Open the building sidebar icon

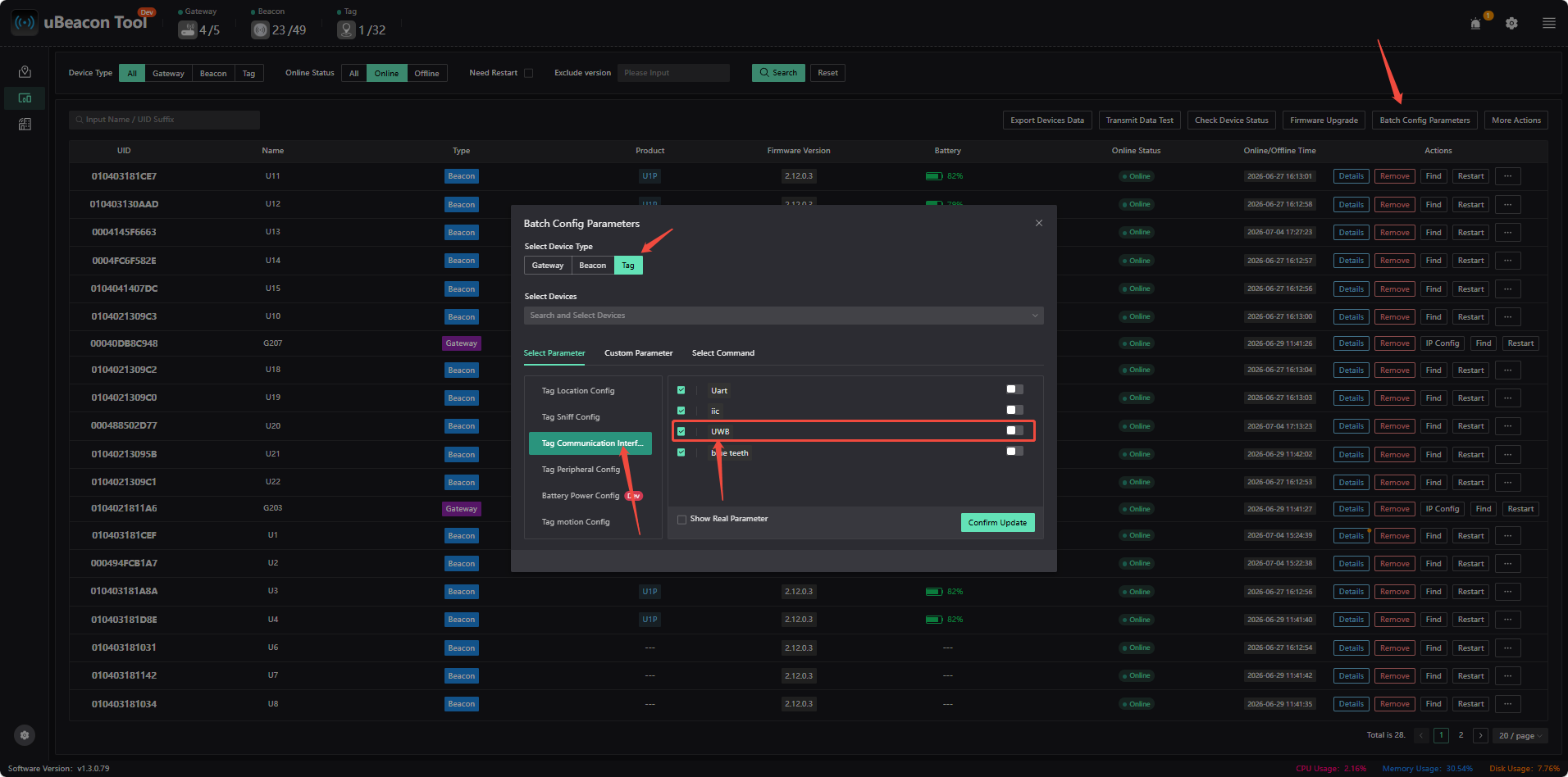click(x=25, y=125)
